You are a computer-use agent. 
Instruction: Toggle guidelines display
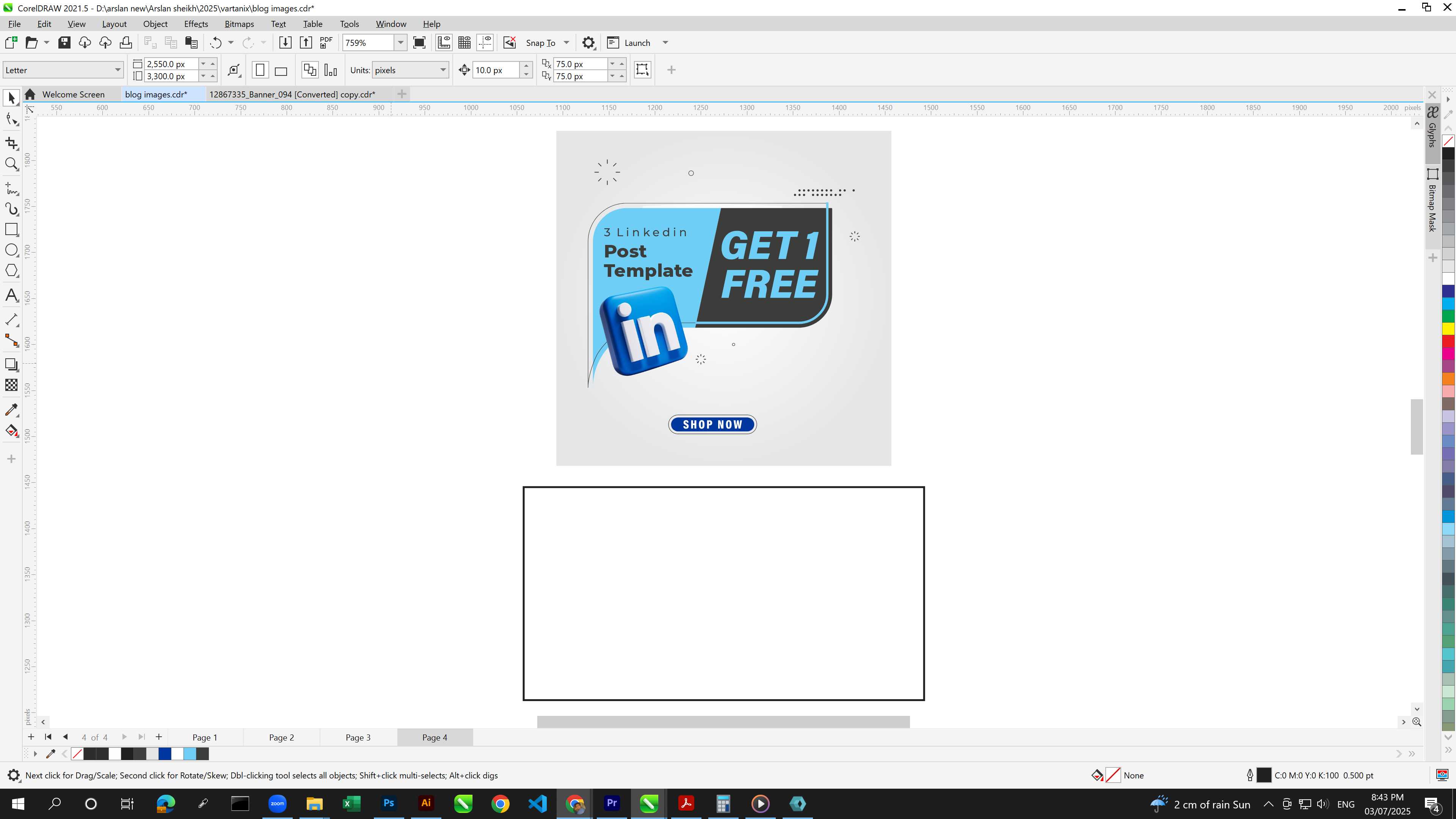click(485, 43)
